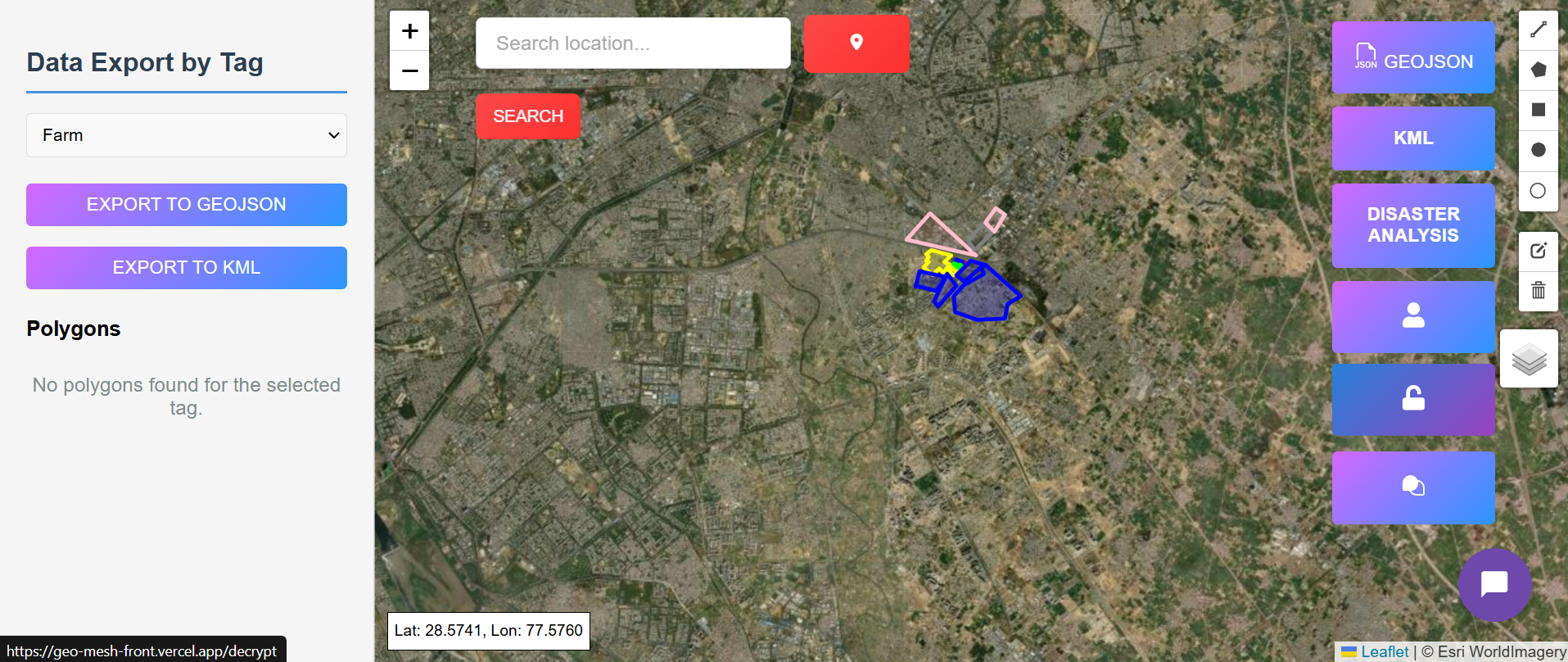Image resolution: width=1568 pixels, height=662 pixels.
Task: Click the delete layers trash icon
Action: point(1538,291)
